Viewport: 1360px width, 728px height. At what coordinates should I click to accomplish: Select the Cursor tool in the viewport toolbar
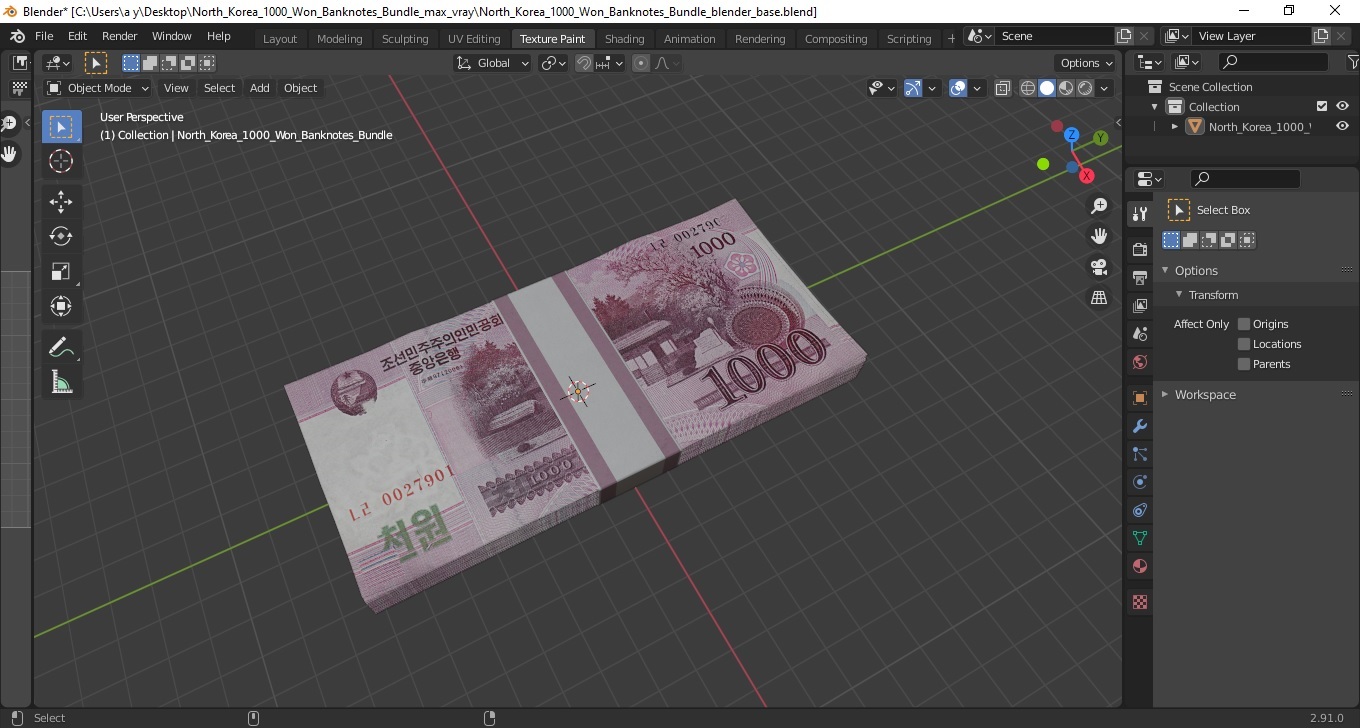tap(61, 161)
